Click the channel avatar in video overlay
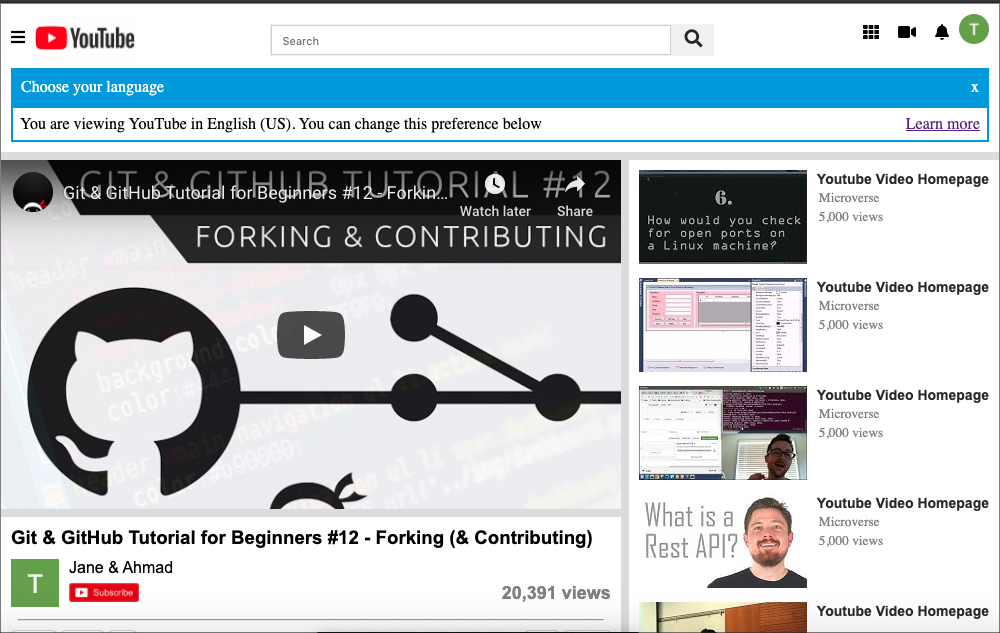Screen dimensions: 1000x633 (x=33, y=192)
